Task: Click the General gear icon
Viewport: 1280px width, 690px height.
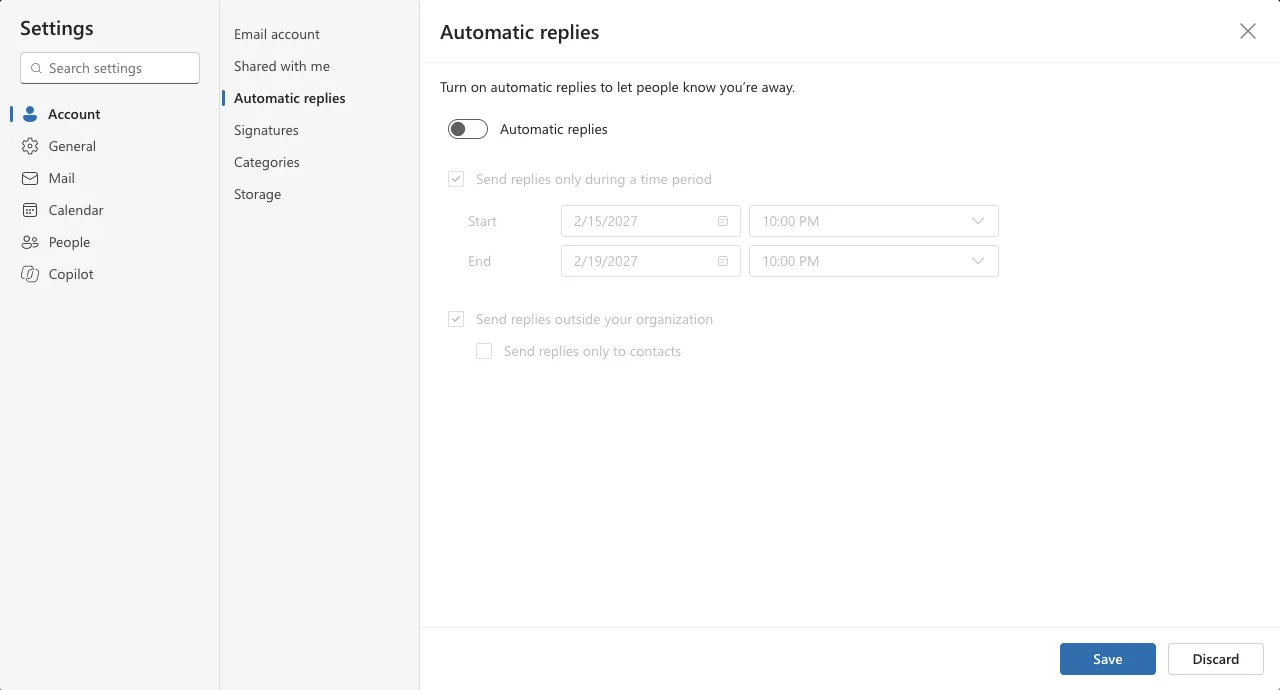Action: (x=30, y=146)
